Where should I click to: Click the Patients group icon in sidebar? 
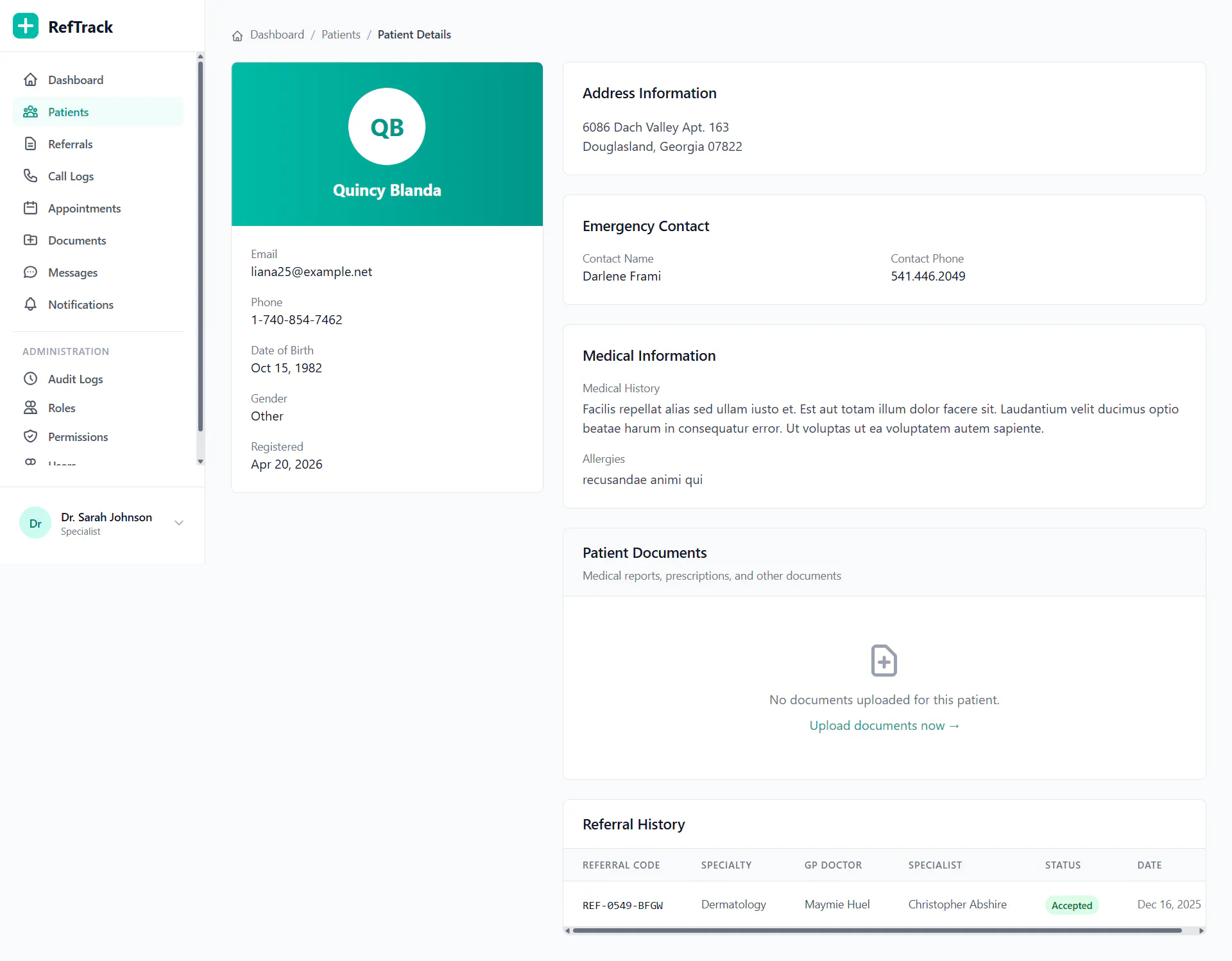click(30, 112)
